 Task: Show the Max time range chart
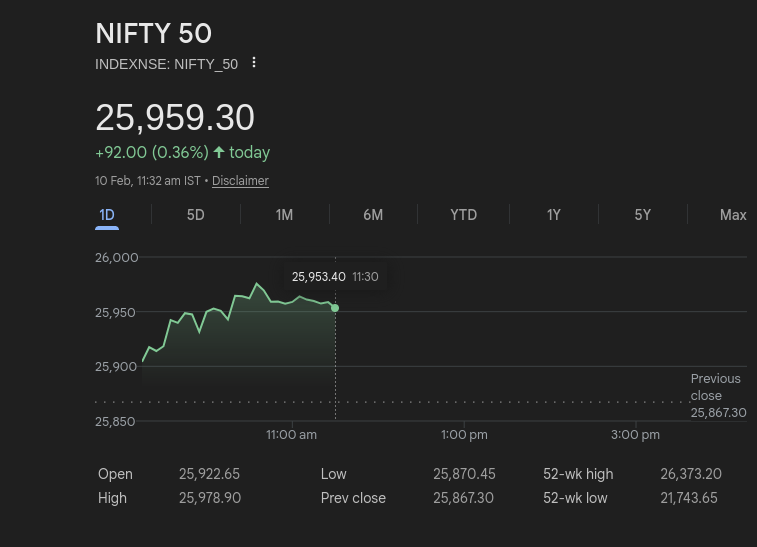732,215
